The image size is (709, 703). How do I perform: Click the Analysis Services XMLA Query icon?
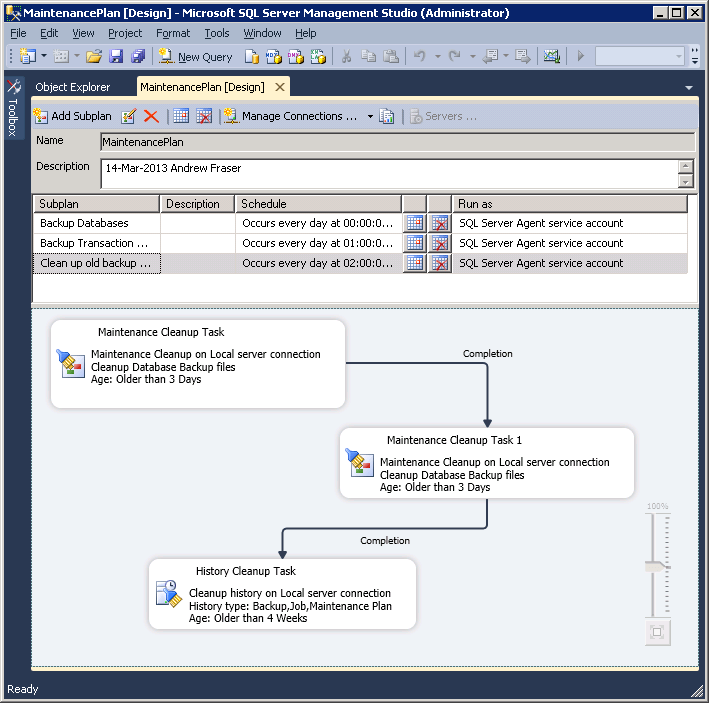tap(318, 57)
